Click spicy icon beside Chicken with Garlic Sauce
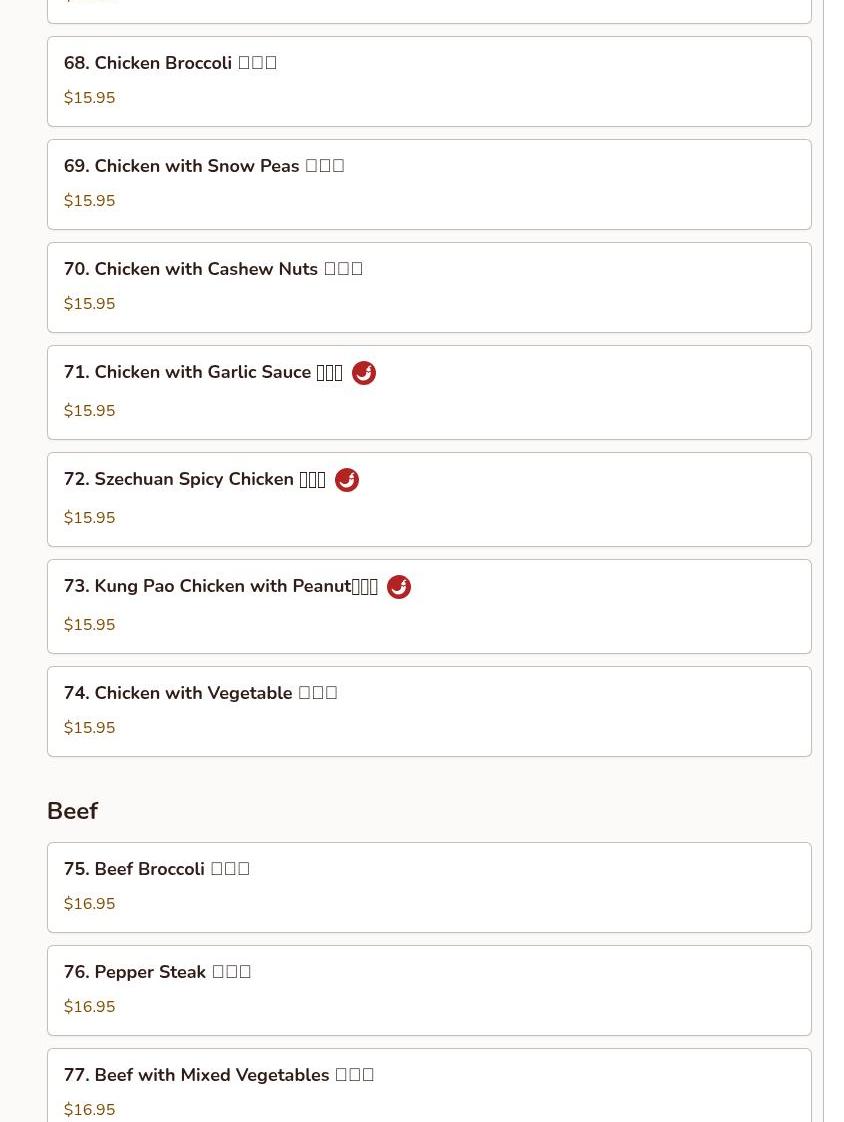This screenshot has width=844, height=1122. (x=364, y=373)
